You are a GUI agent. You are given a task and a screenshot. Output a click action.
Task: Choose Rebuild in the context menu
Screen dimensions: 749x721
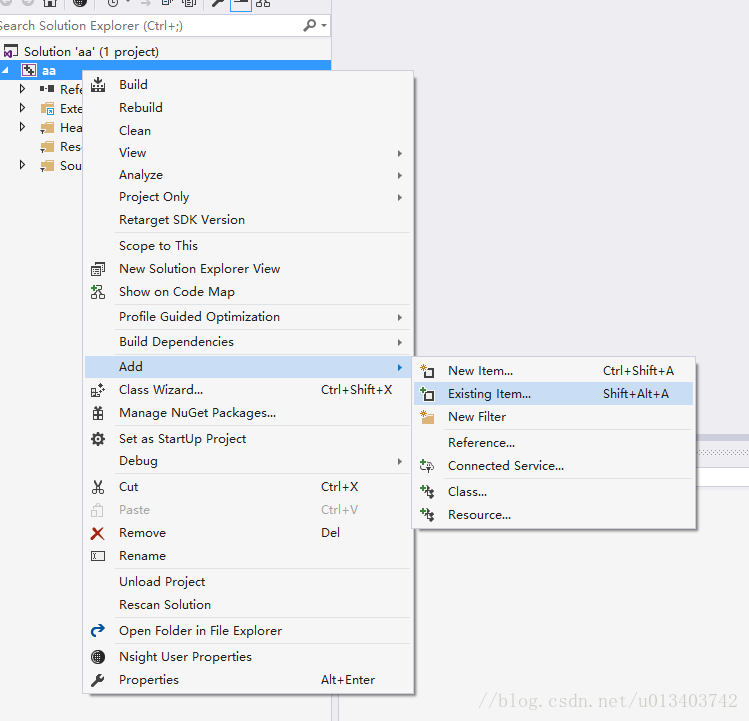[247, 108]
